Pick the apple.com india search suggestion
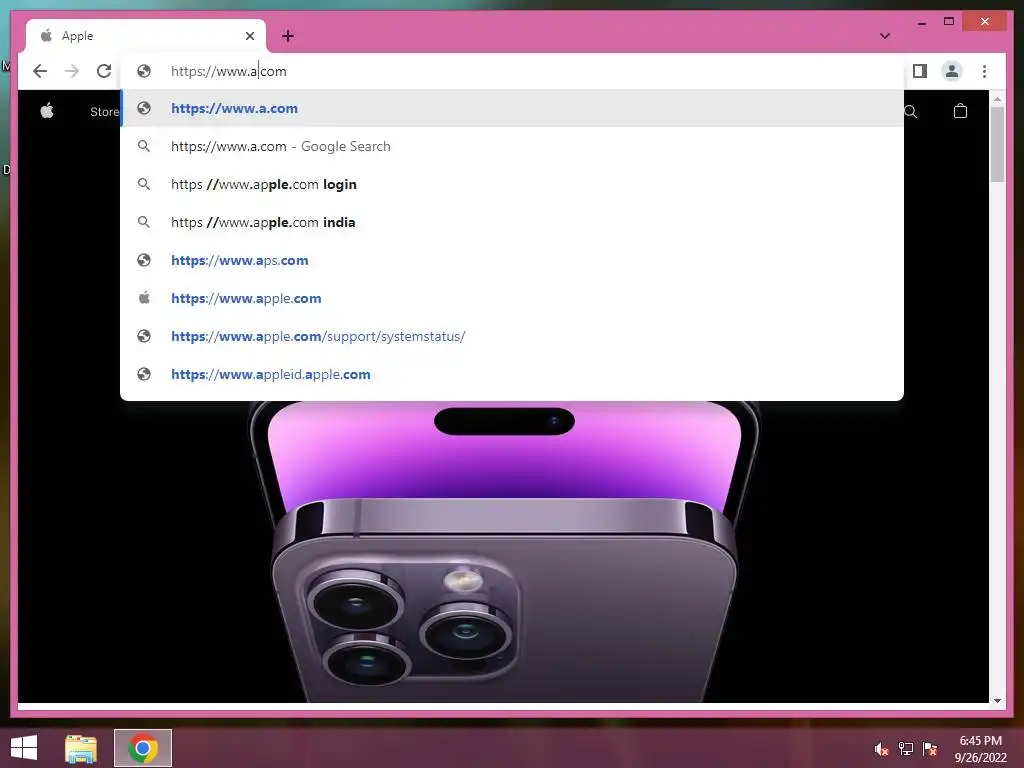Viewport: 1024px width, 768px height. 512,222
